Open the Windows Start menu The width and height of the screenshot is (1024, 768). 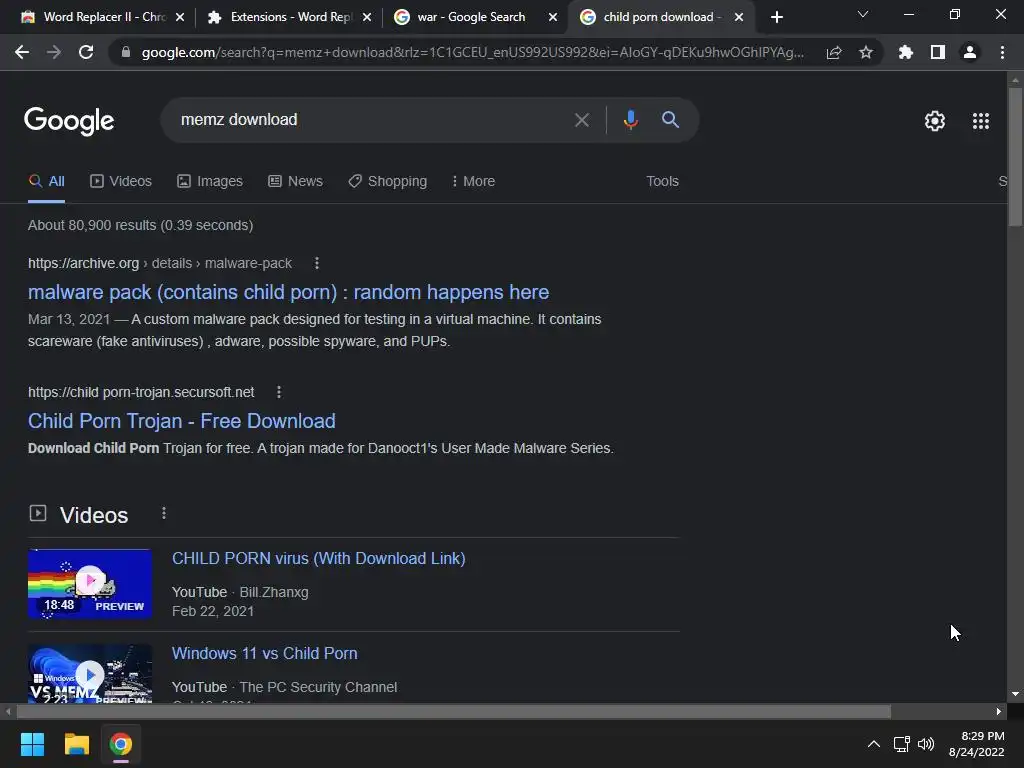coord(32,744)
